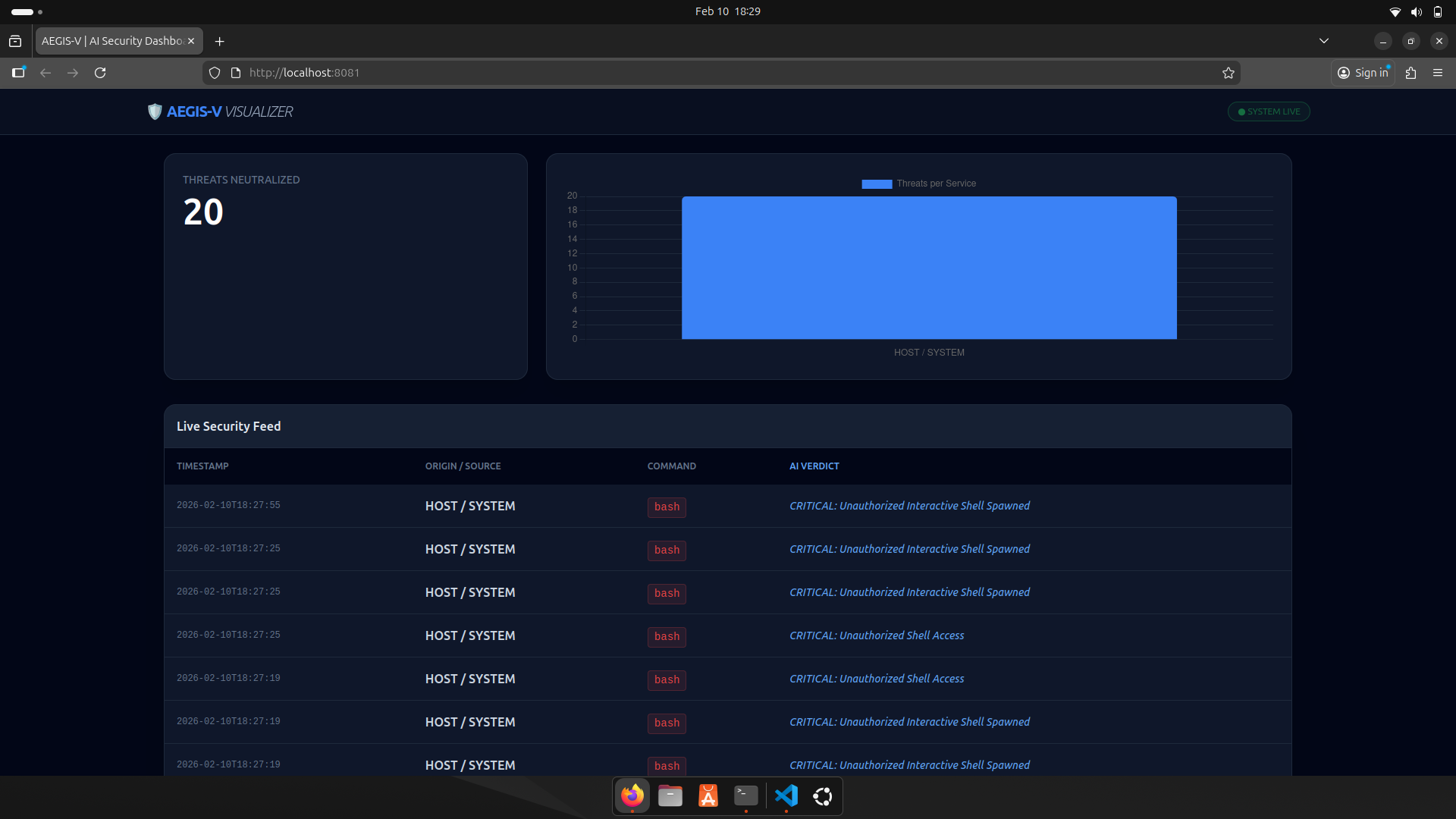
Task: Open a new browser tab
Action: pos(220,42)
